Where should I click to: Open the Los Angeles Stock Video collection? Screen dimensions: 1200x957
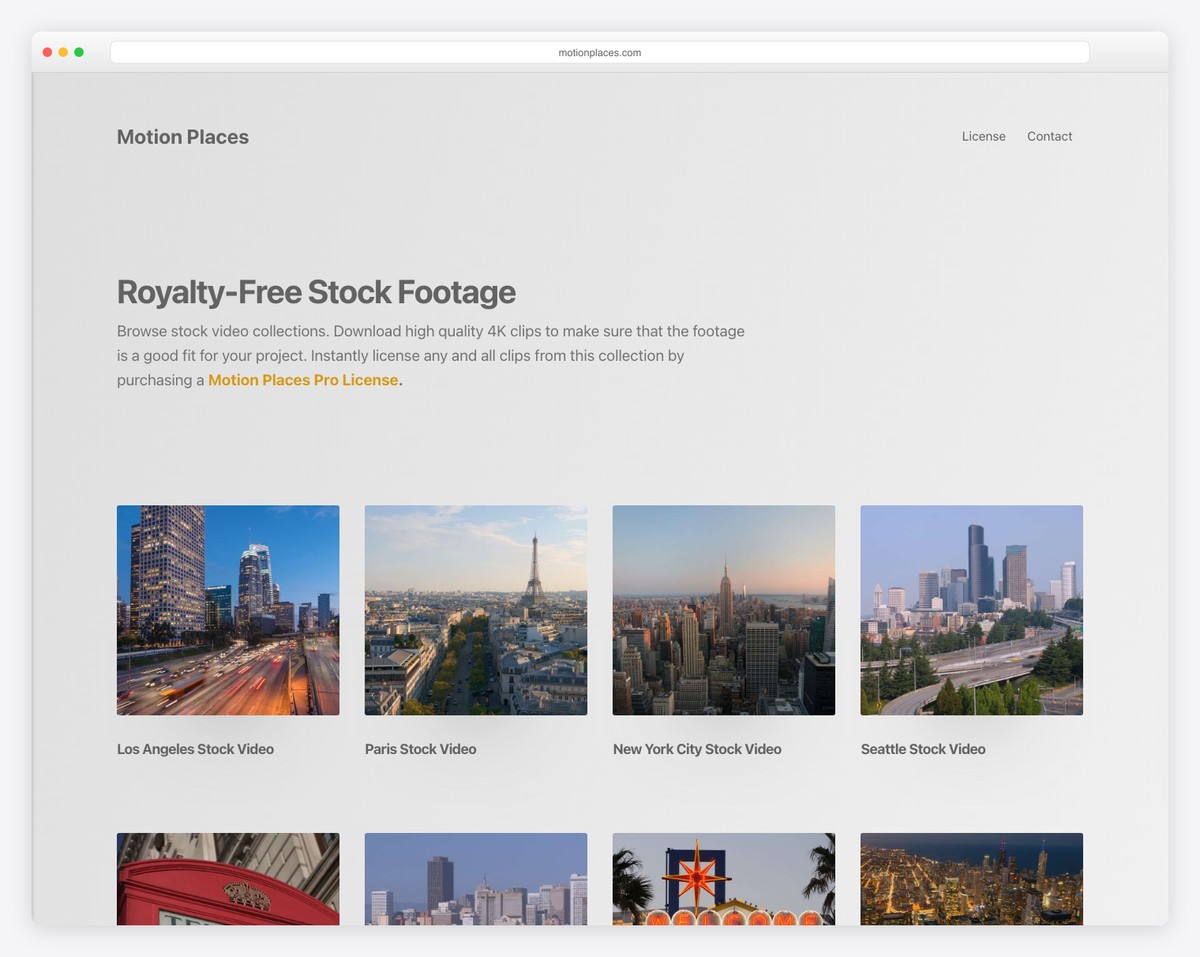227,610
